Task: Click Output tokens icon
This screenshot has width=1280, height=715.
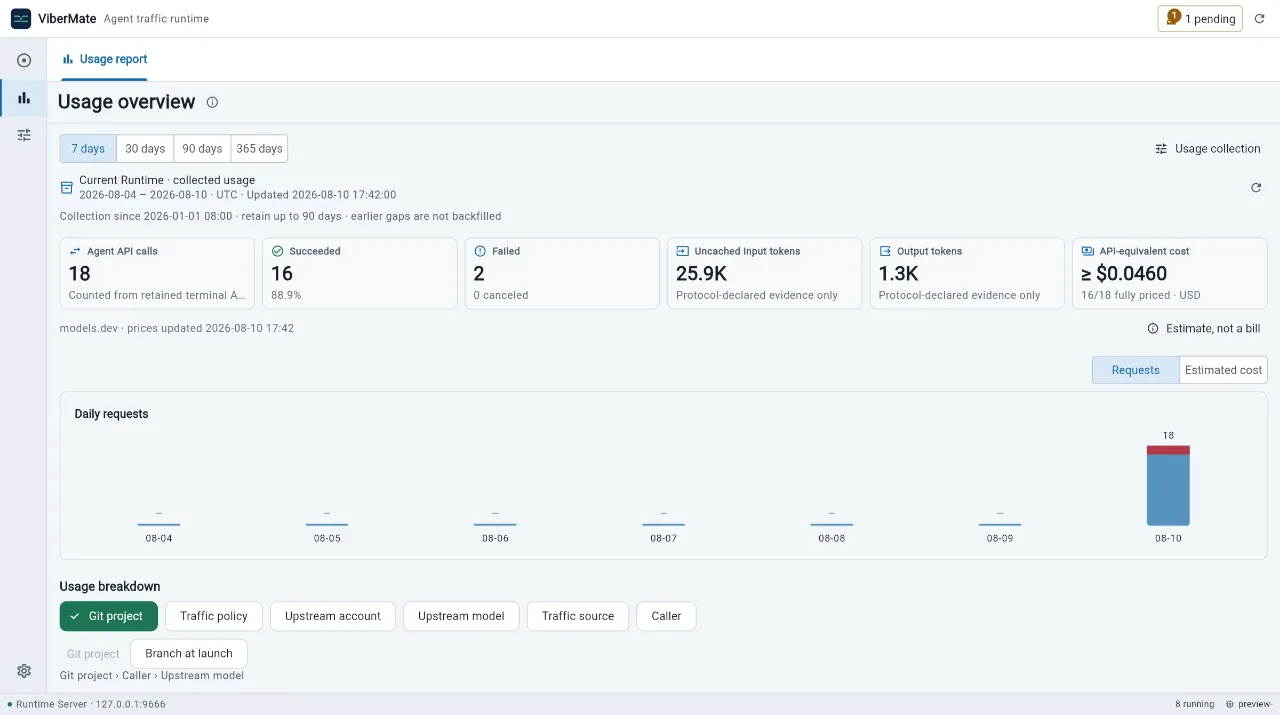Action: [x=885, y=251]
